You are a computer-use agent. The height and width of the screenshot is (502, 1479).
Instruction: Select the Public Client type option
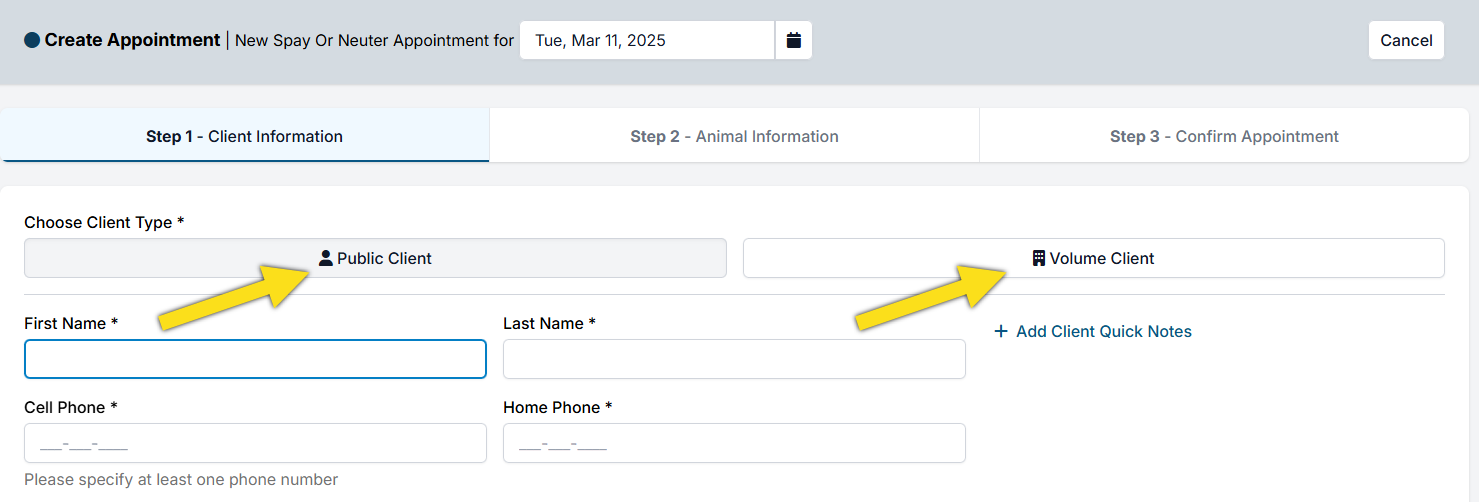(x=375, y=258)
